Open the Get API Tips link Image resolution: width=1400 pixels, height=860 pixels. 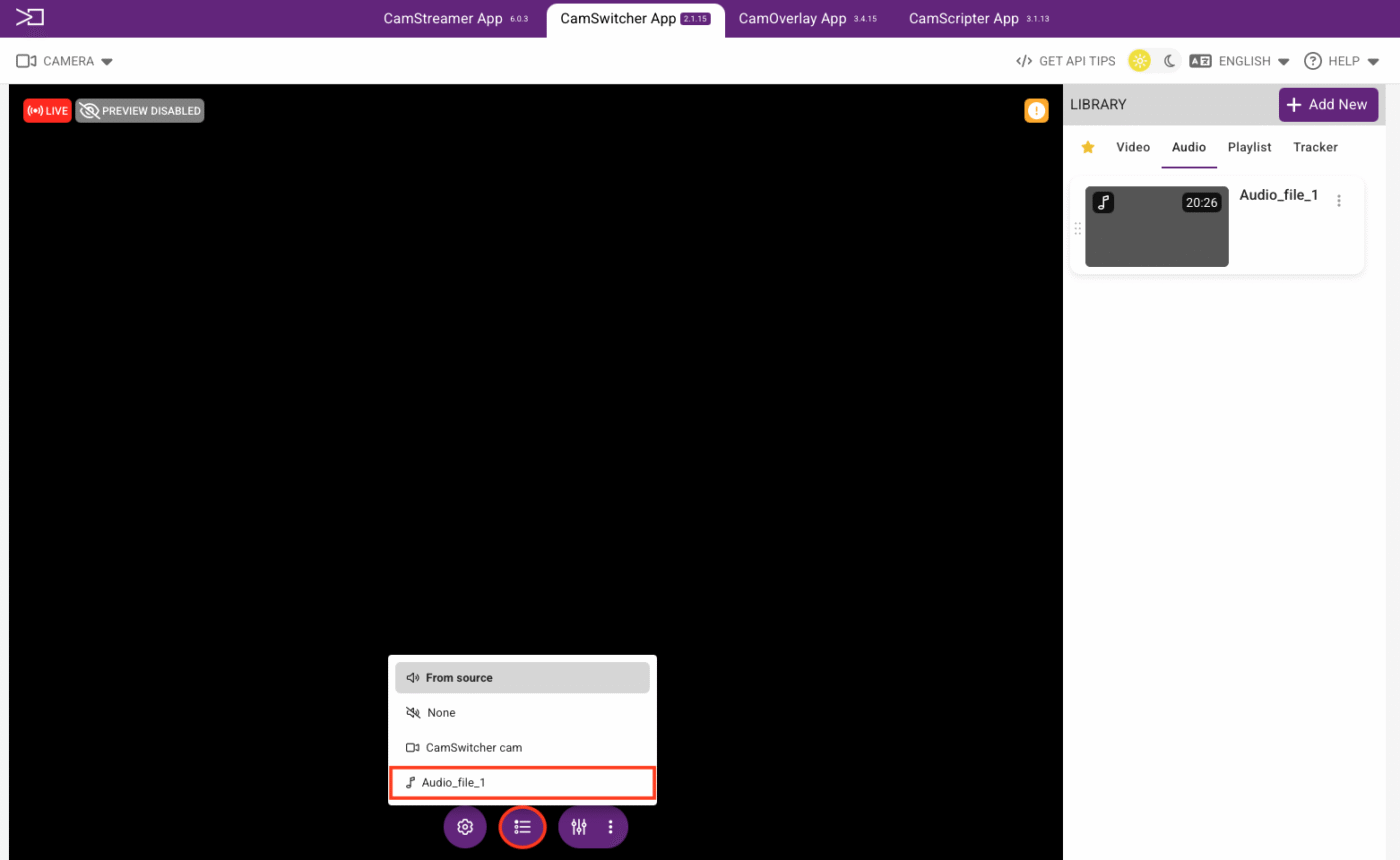[x=1066, y=61]
